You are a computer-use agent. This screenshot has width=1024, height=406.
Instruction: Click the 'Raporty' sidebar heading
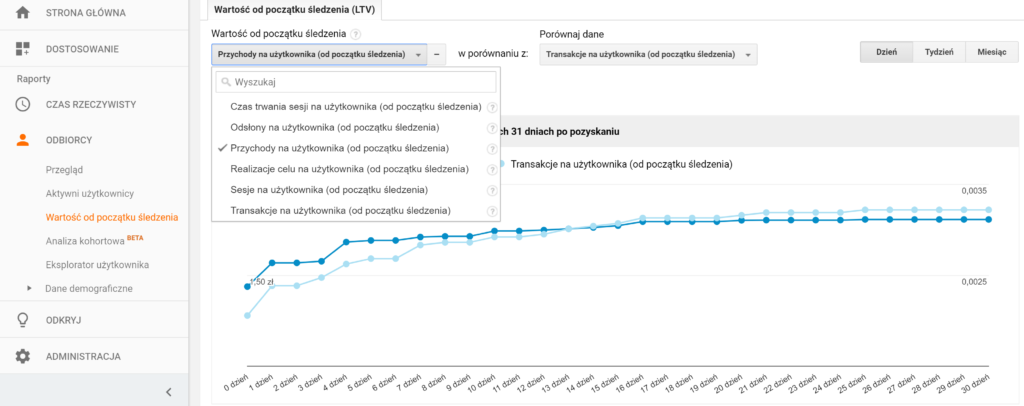coord(34,79)
